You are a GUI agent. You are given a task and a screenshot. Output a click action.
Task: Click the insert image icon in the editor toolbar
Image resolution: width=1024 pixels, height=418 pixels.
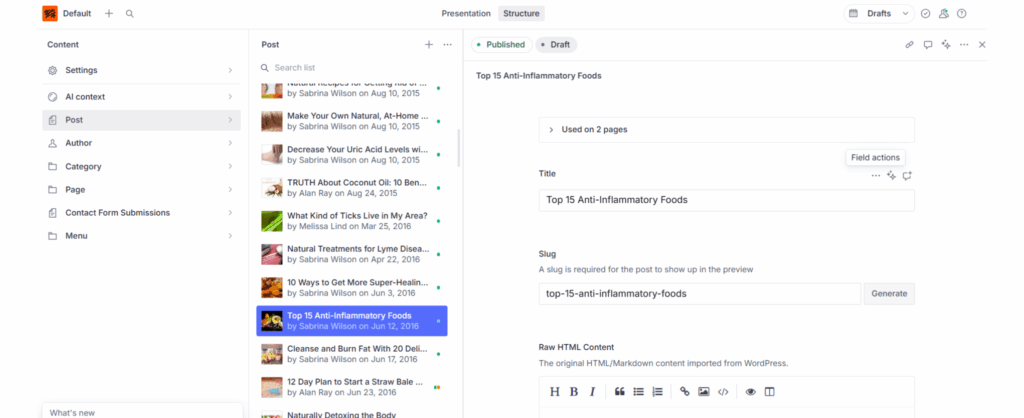tap(704, 392)
